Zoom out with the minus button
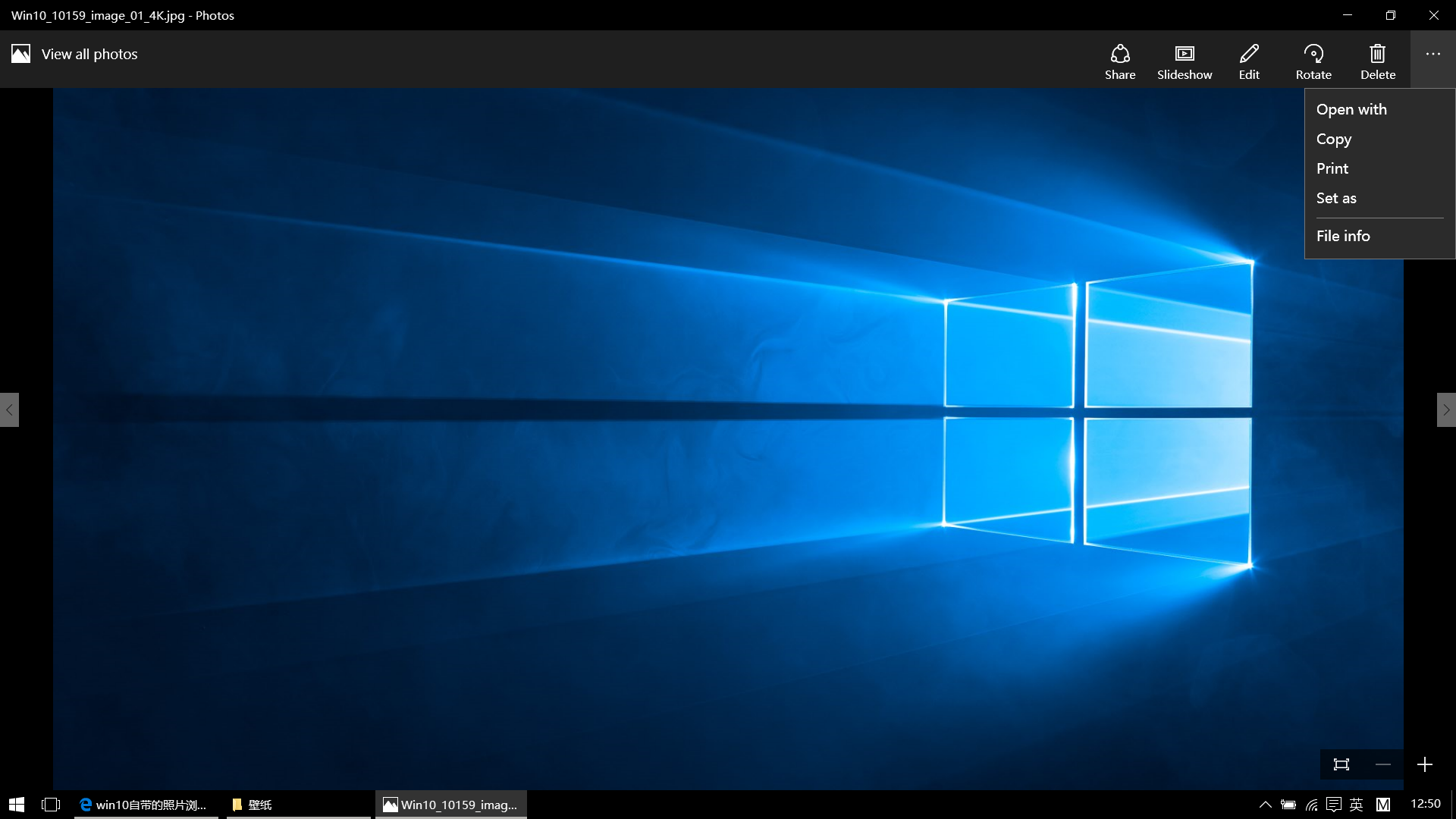The width and height of the screenshot is (1456, 819). point(1383,764)
